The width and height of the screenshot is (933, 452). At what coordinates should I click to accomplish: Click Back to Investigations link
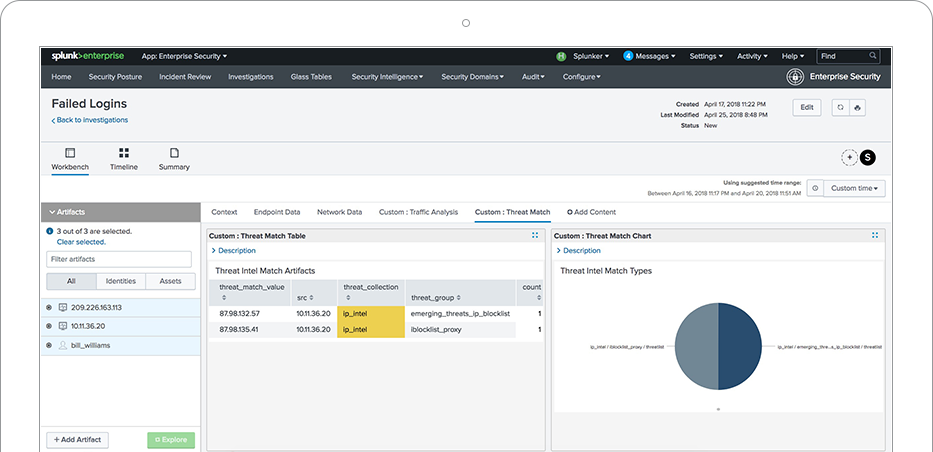point(90,120)
